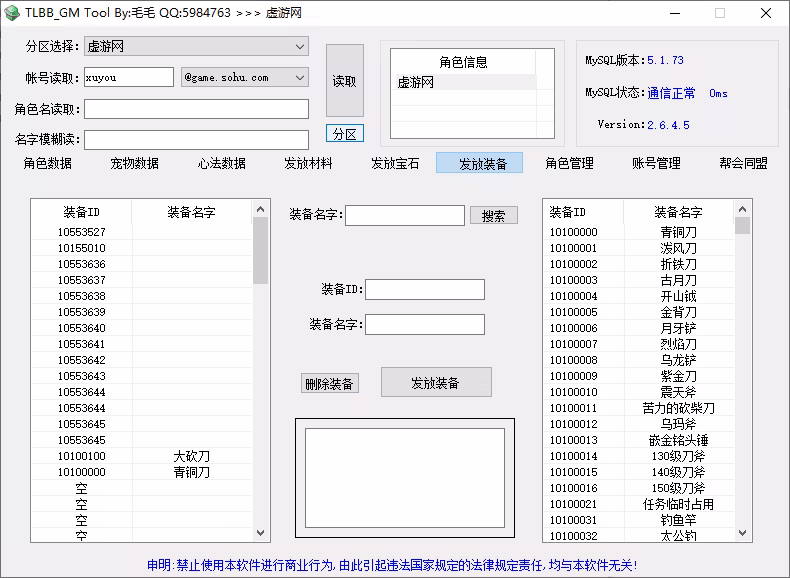This screenshot has width=790, height=578.
Task: Click the 分区 button
Action: click(345, 133)
